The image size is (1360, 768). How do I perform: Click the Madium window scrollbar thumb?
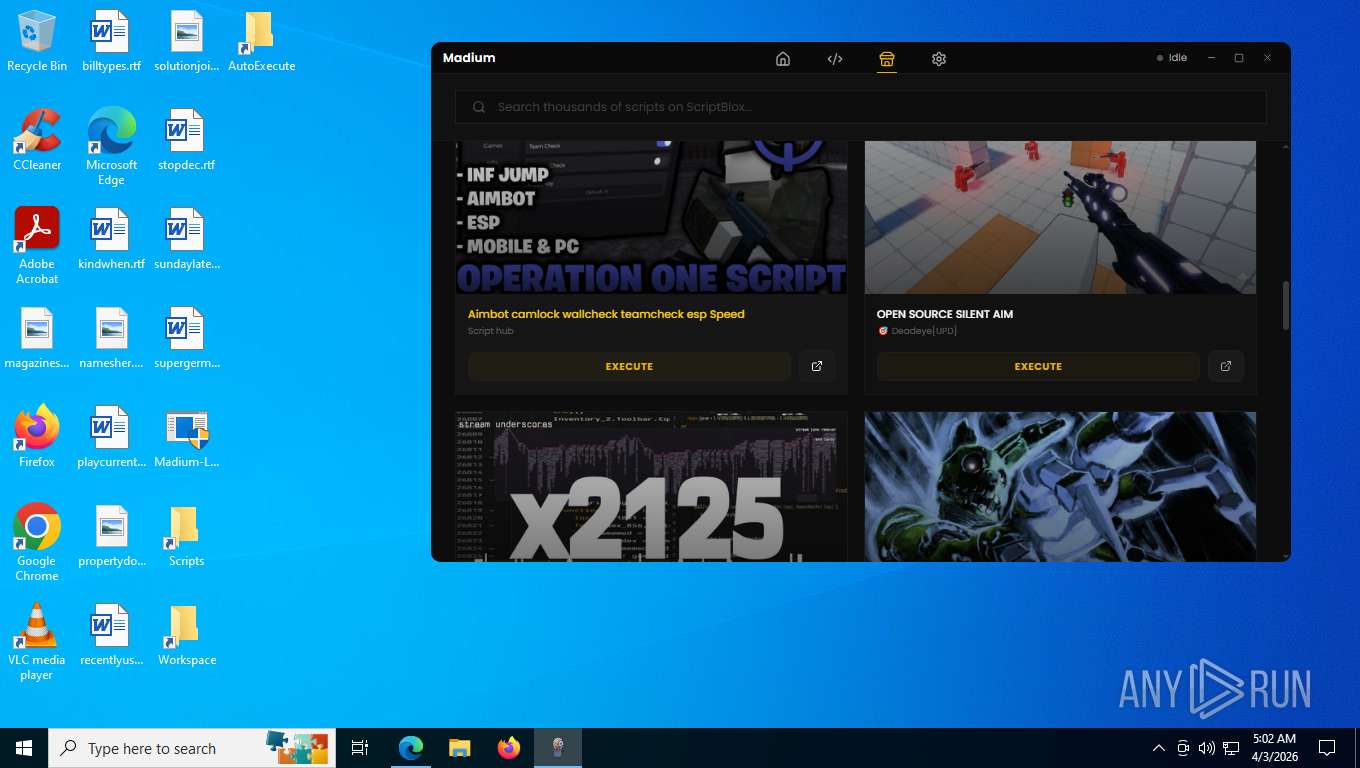click(1285, 305)
